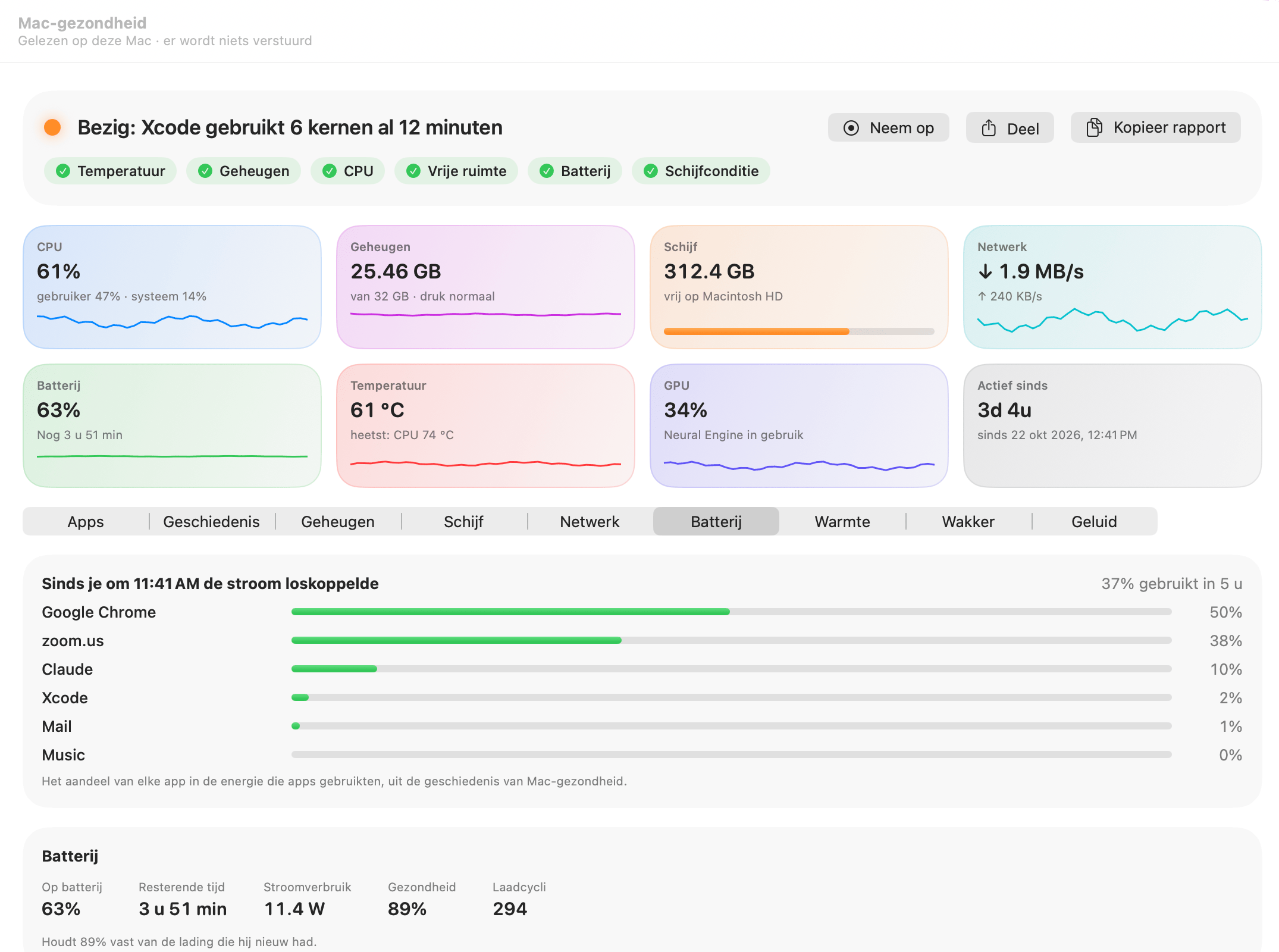The image size is (1279, 952).
Task: Click the Deel button
Action: (1010, 128)
